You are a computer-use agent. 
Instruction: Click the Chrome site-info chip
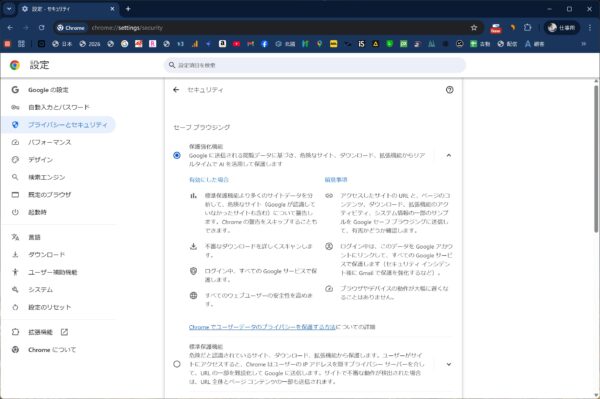71,28
